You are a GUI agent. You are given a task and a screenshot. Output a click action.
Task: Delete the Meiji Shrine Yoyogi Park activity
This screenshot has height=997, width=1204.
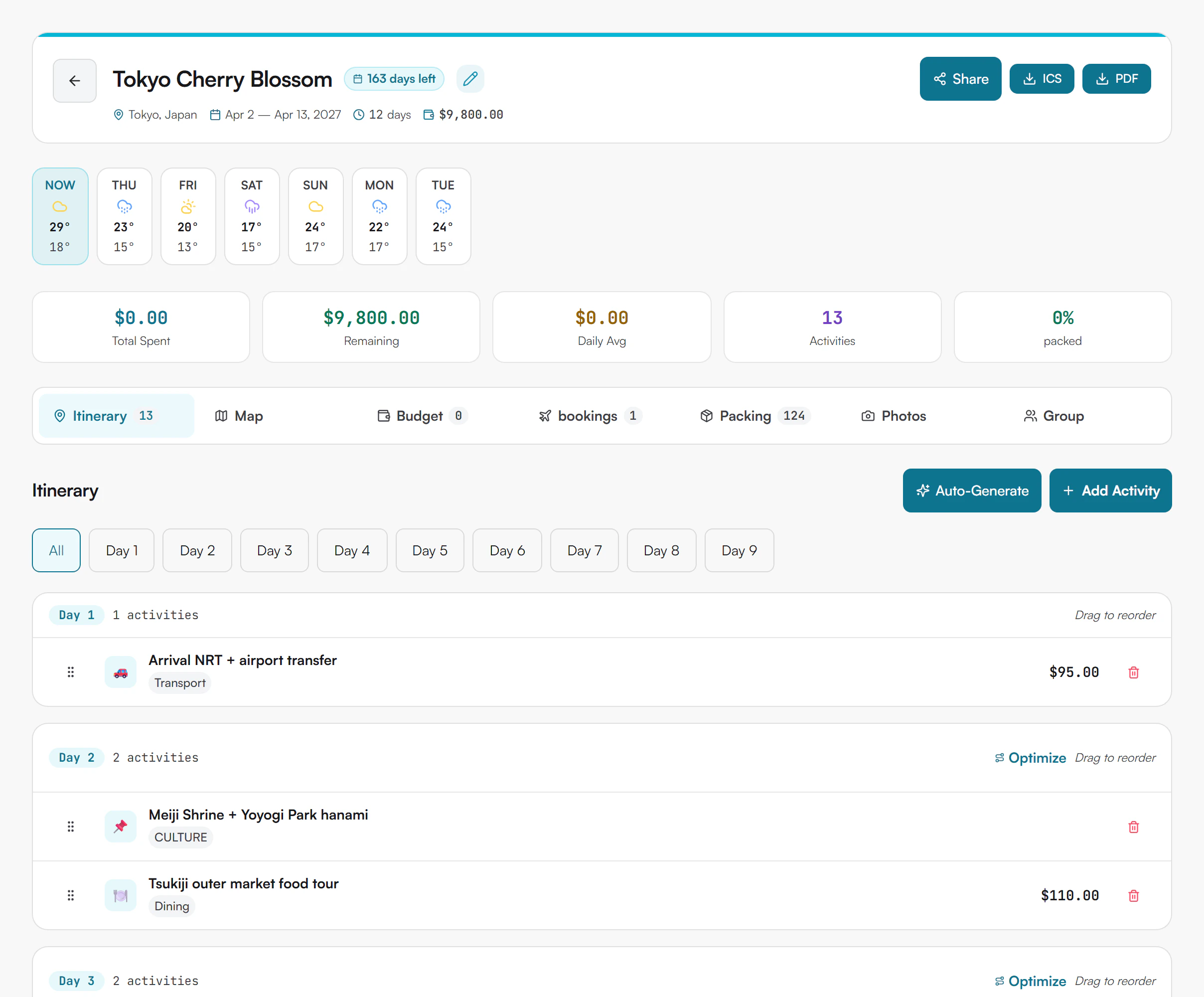(1133, 827)
